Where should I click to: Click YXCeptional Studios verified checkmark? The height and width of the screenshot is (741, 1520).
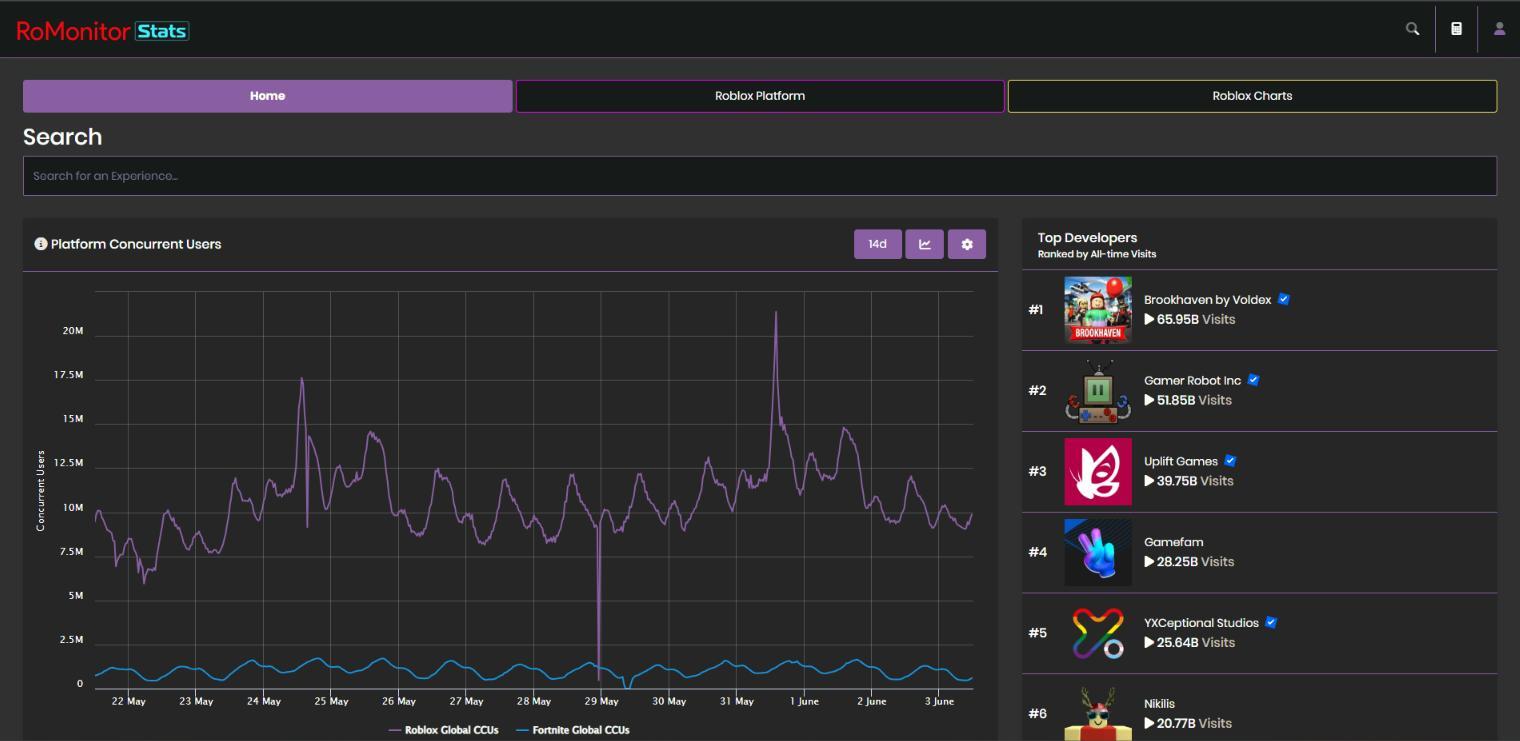point(1271,622)
